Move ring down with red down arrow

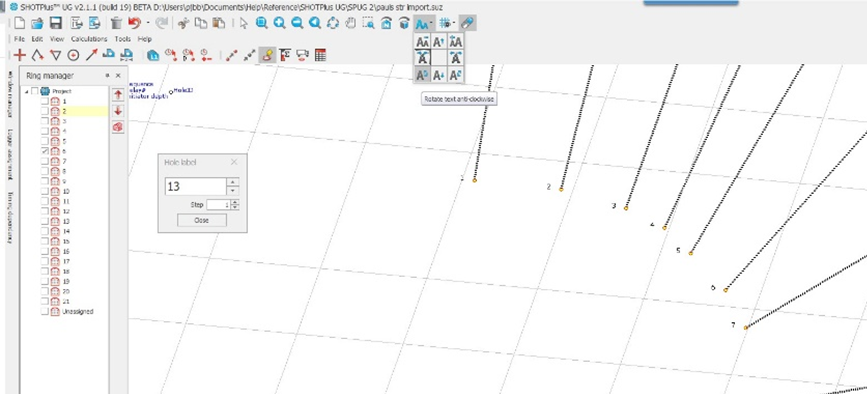[118, 111]
